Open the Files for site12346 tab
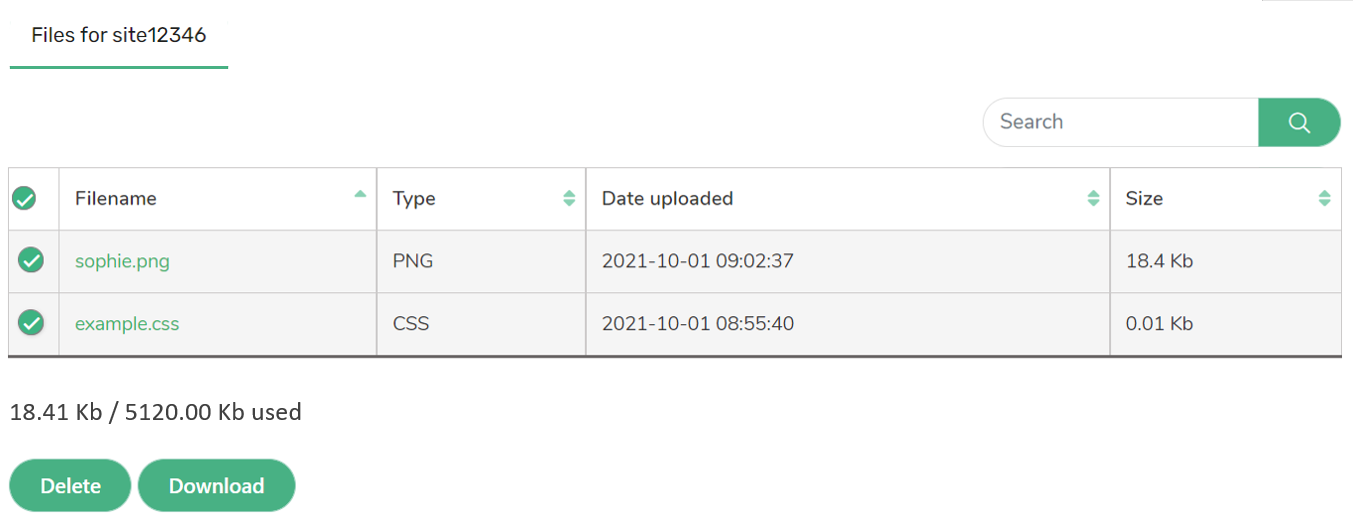The width and height of the screenshot is (1353, 520). pyautogui.click(x=119, y=35)
